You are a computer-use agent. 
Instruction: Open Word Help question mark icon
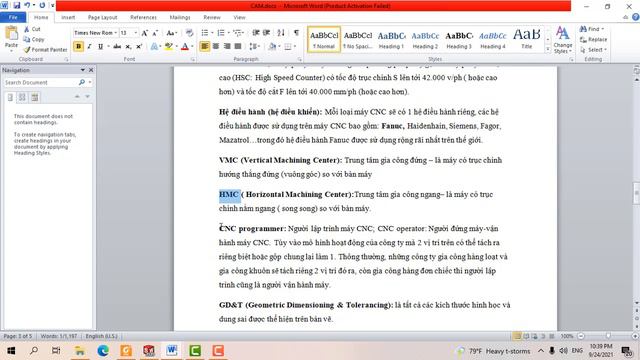(636, 17)
